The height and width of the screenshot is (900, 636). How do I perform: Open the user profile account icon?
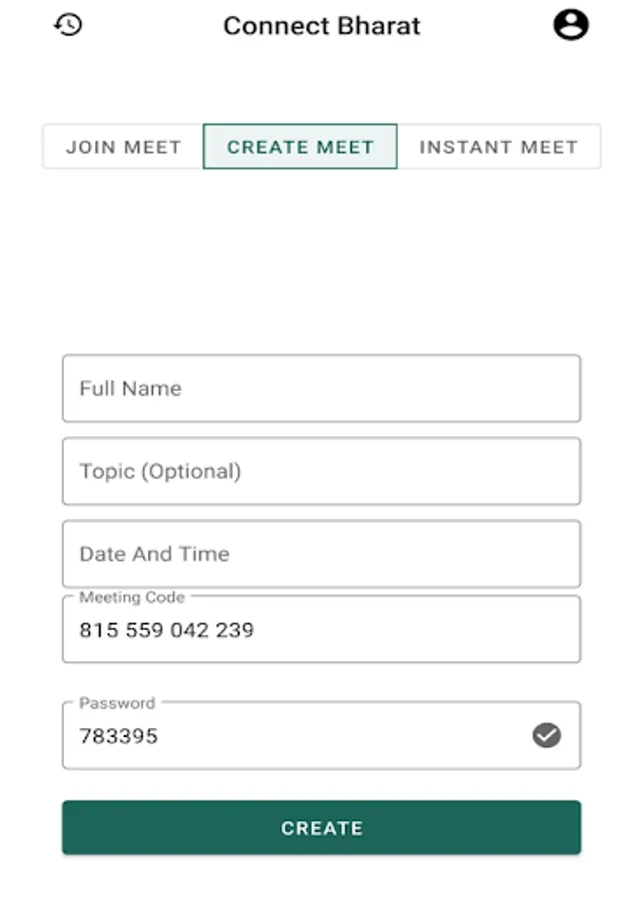coord(571,25)
